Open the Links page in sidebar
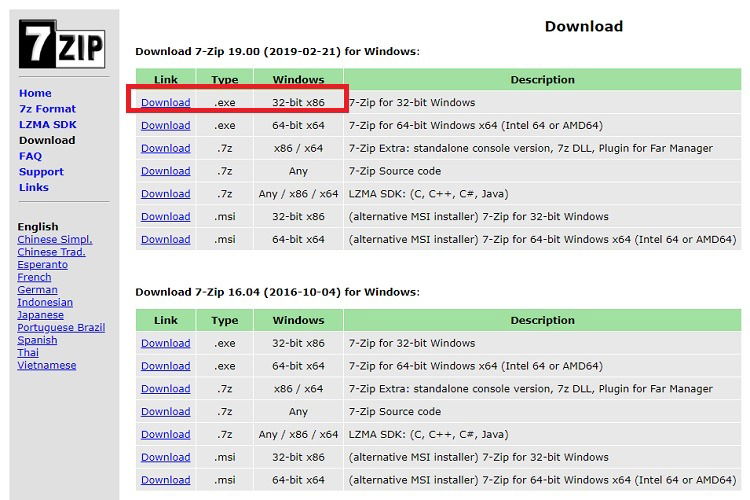Image resolution: width=750 pixels, height=500 pixels. (33, 188)
